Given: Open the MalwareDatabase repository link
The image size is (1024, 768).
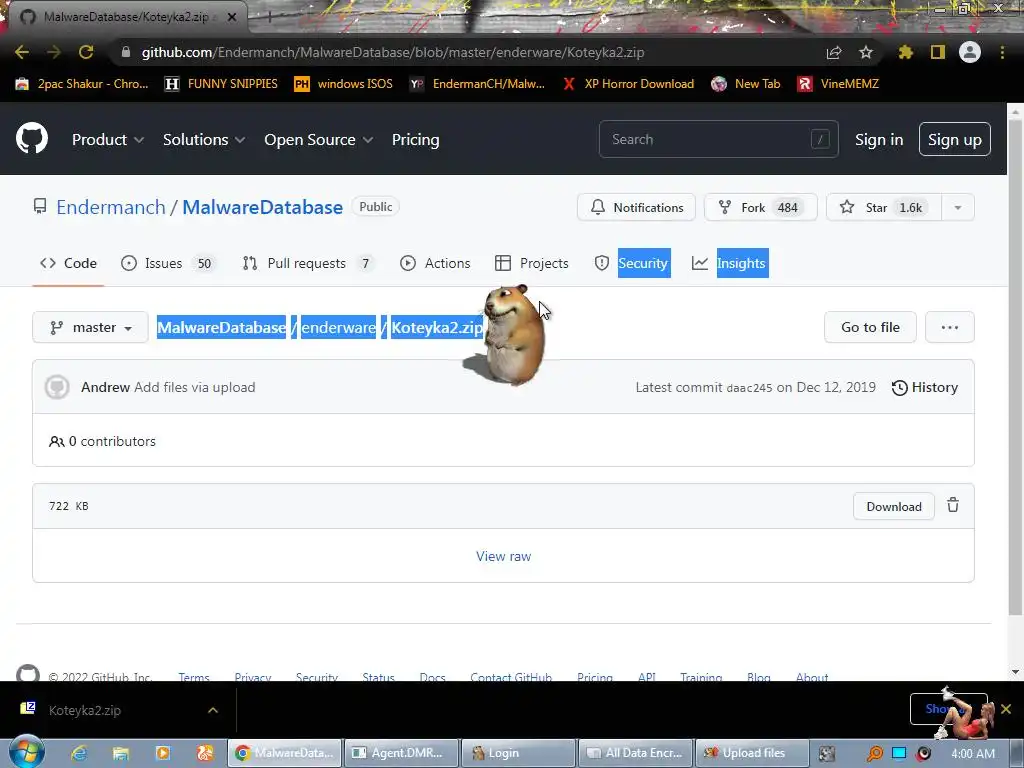Looking at the screenshot, I should pyautogui.click(x=263, y=207).
